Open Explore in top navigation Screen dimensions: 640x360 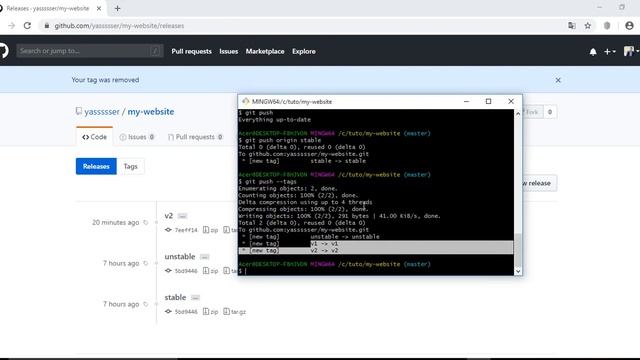point(304,51)
